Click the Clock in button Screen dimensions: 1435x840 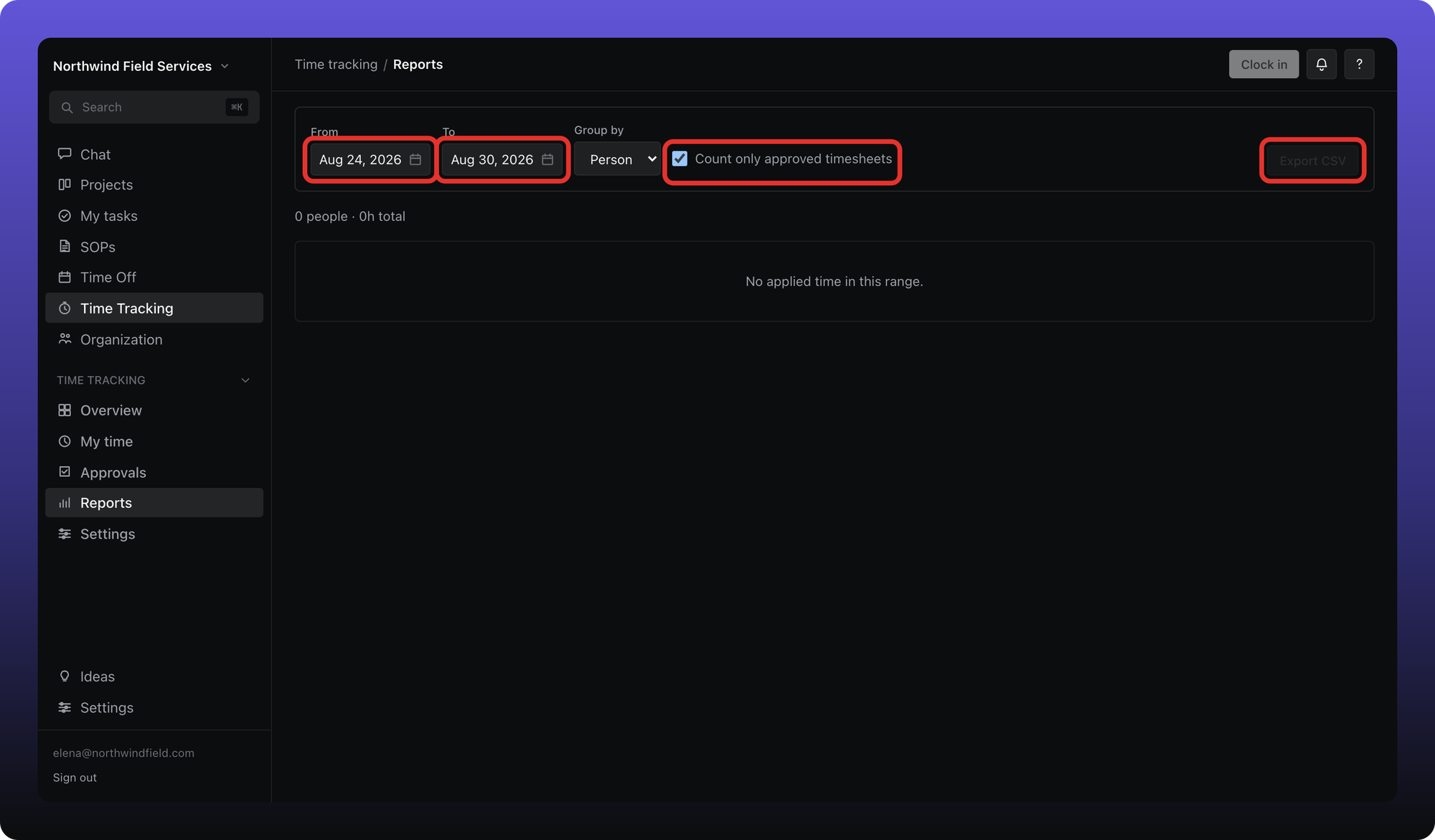1264,65
